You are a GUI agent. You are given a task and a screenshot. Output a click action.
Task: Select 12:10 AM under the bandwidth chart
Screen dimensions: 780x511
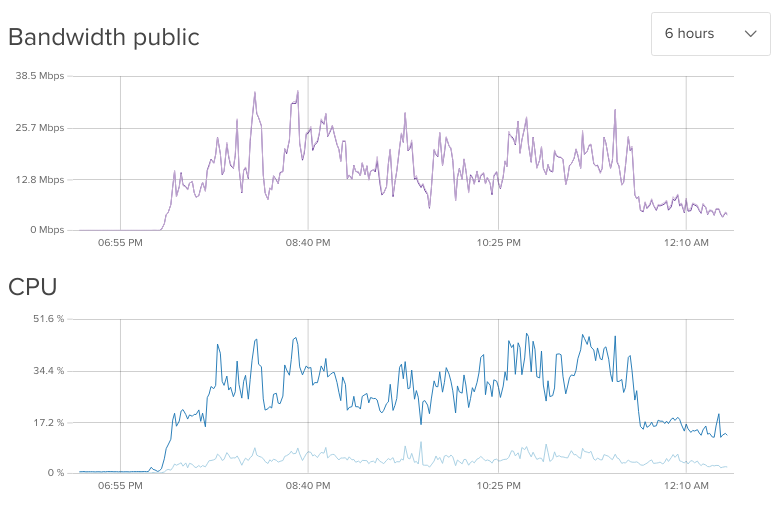(x=686, y=242)
